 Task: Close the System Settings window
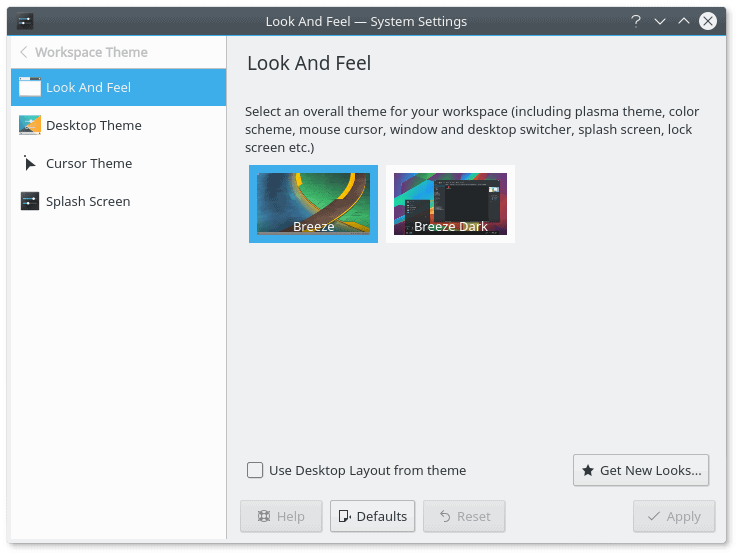[708, 21]
